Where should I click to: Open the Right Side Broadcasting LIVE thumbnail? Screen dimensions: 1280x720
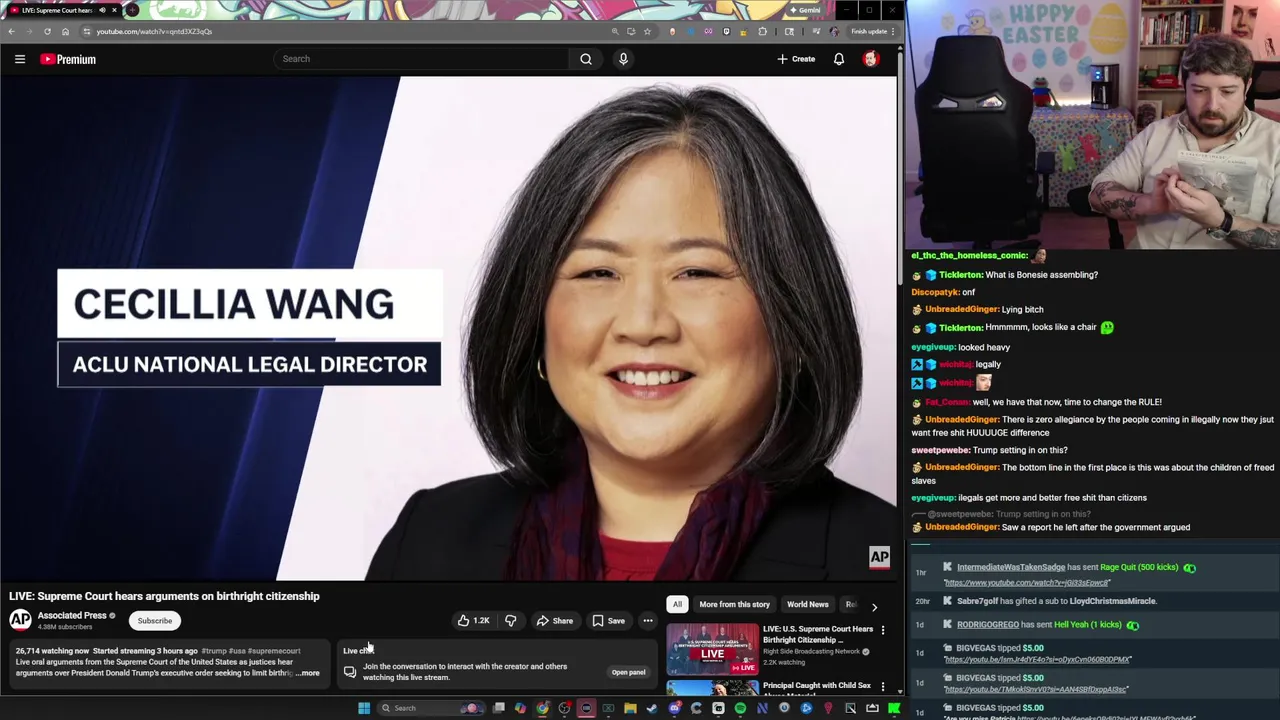[712, 649]
